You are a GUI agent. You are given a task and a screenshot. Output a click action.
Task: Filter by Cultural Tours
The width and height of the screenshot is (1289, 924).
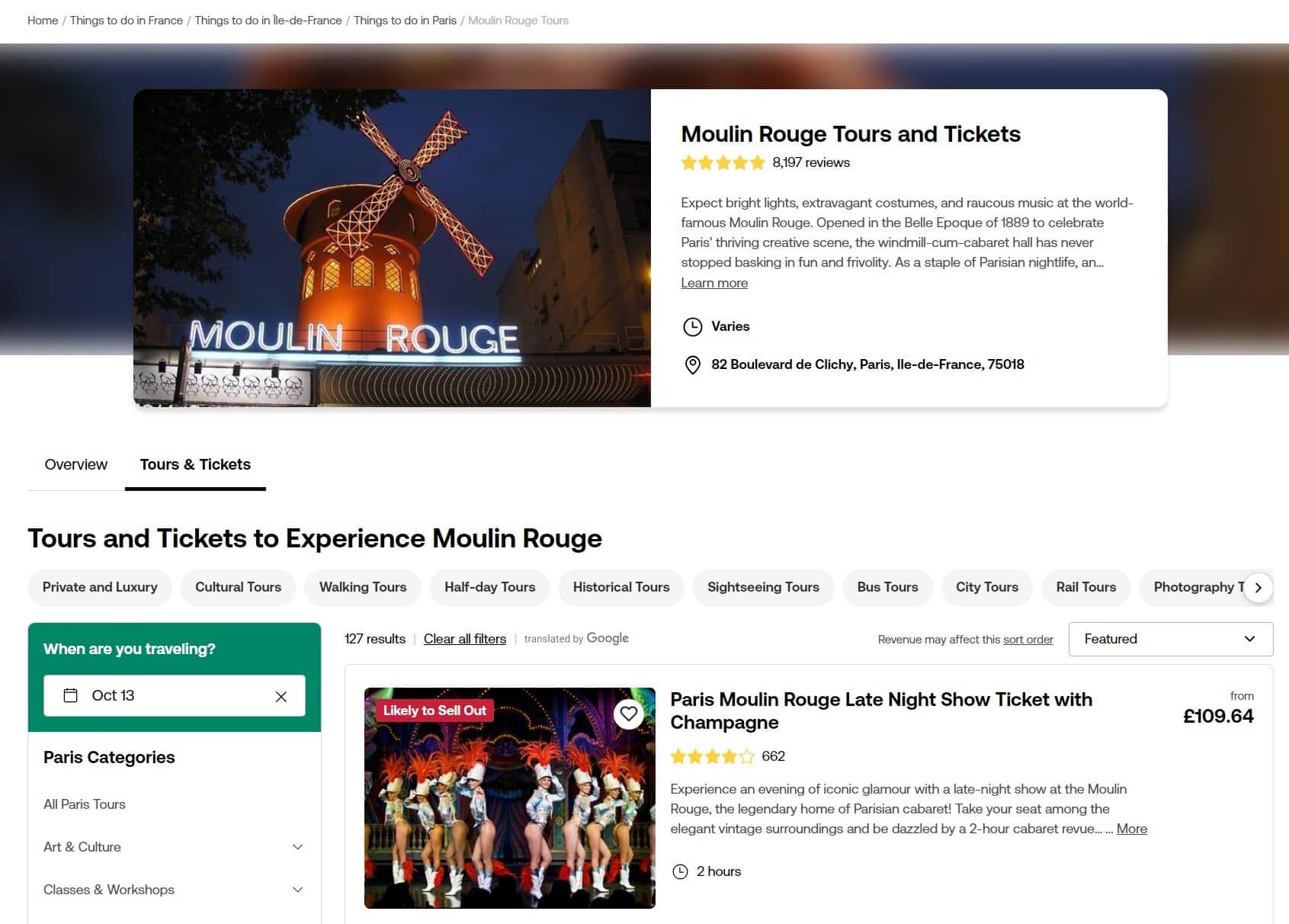coord(238,588)
